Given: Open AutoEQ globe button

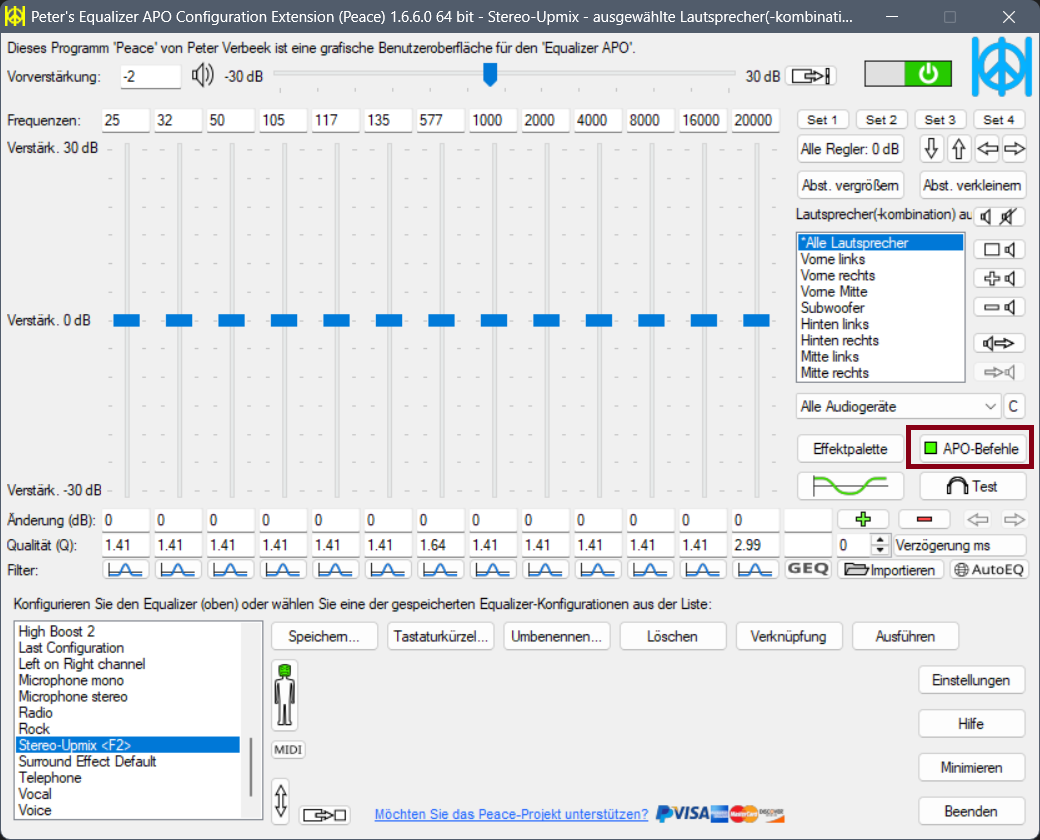Looking at the screenshot, I should (989, 570).
